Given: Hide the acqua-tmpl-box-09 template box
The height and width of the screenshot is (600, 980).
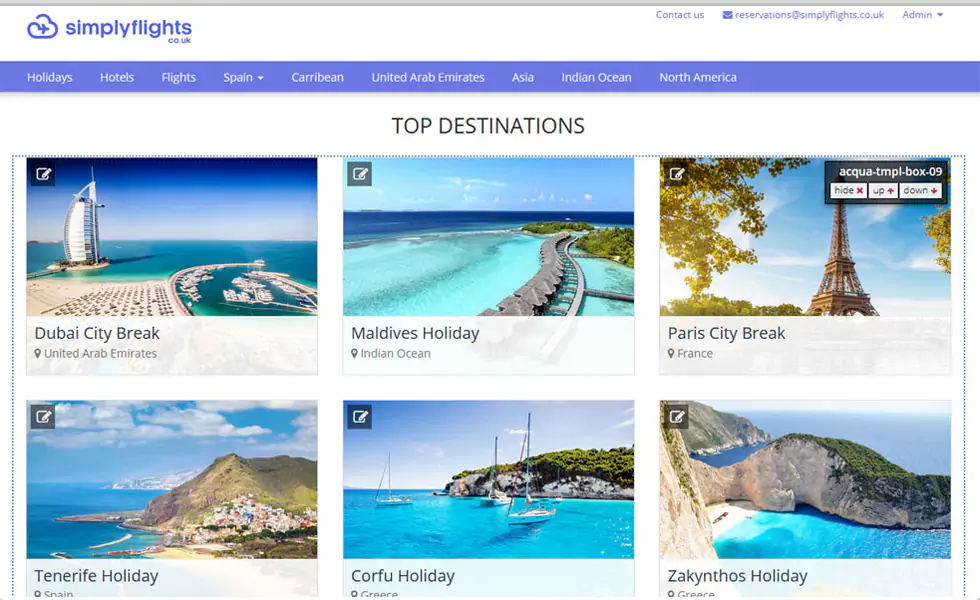Looking at the screenshot, I should [848, 190].
